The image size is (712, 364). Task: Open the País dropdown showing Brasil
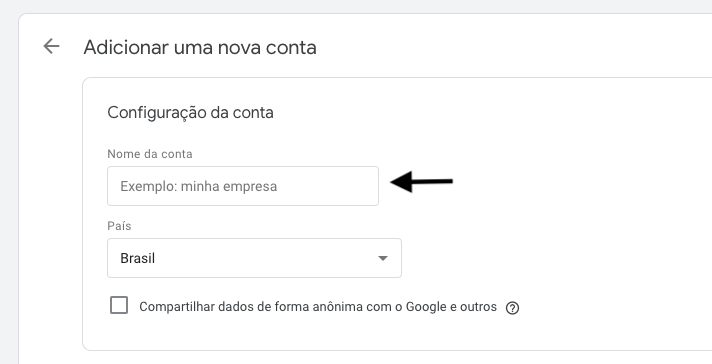point(254,258)
